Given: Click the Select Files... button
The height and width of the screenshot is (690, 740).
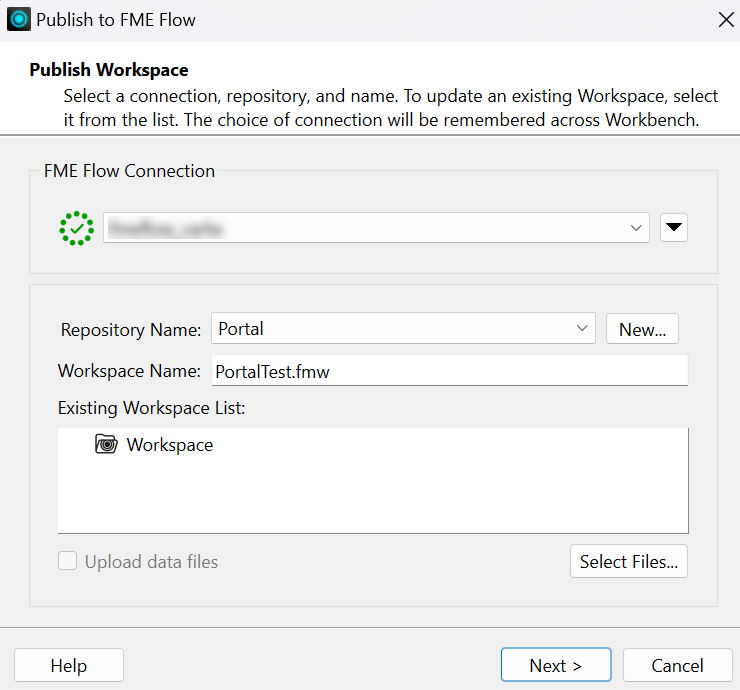Looking at the screenshot, I should point(629,561).
